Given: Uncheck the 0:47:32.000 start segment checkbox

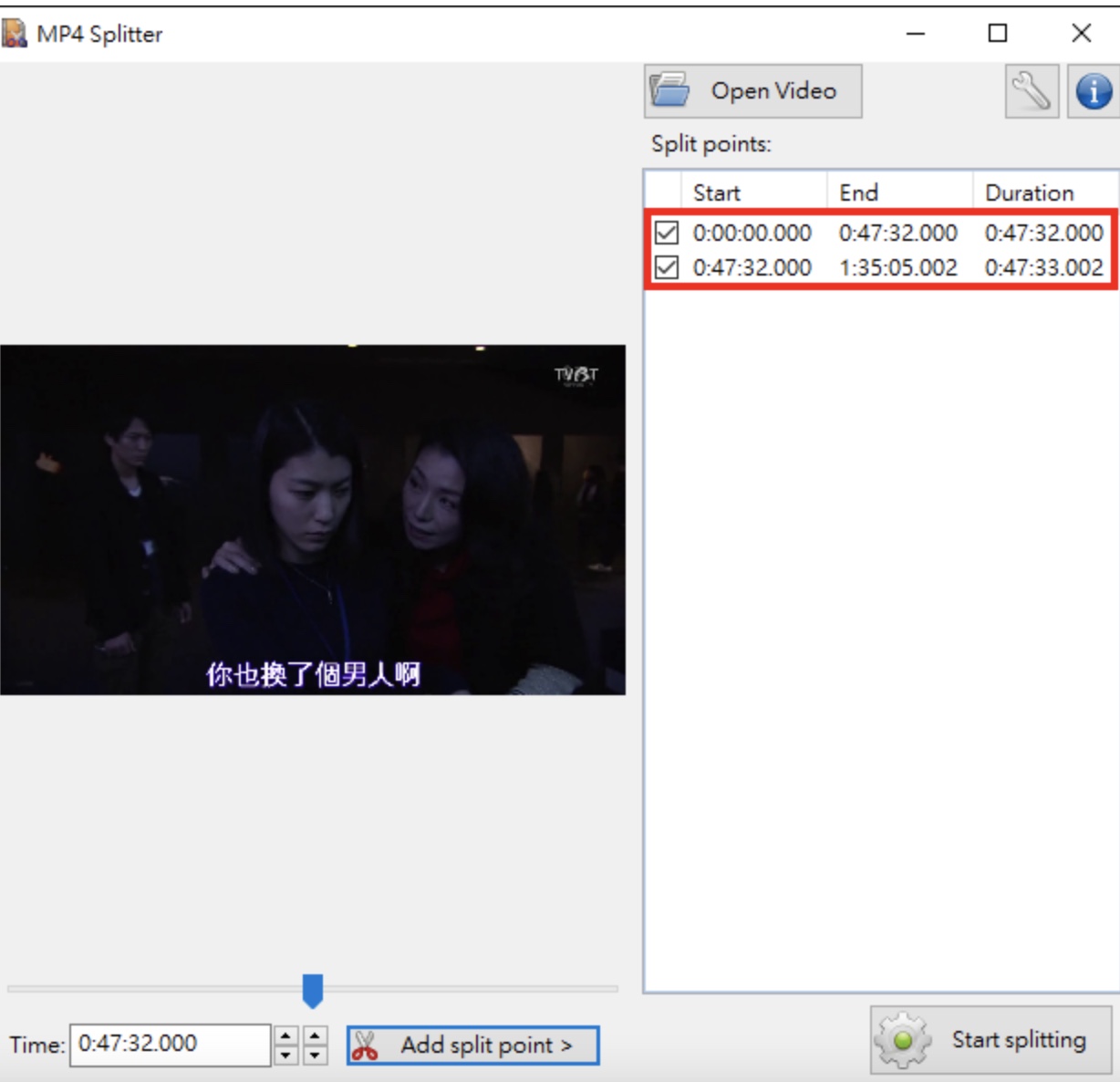Looking at the screenshot, I should tap(667, 267).
